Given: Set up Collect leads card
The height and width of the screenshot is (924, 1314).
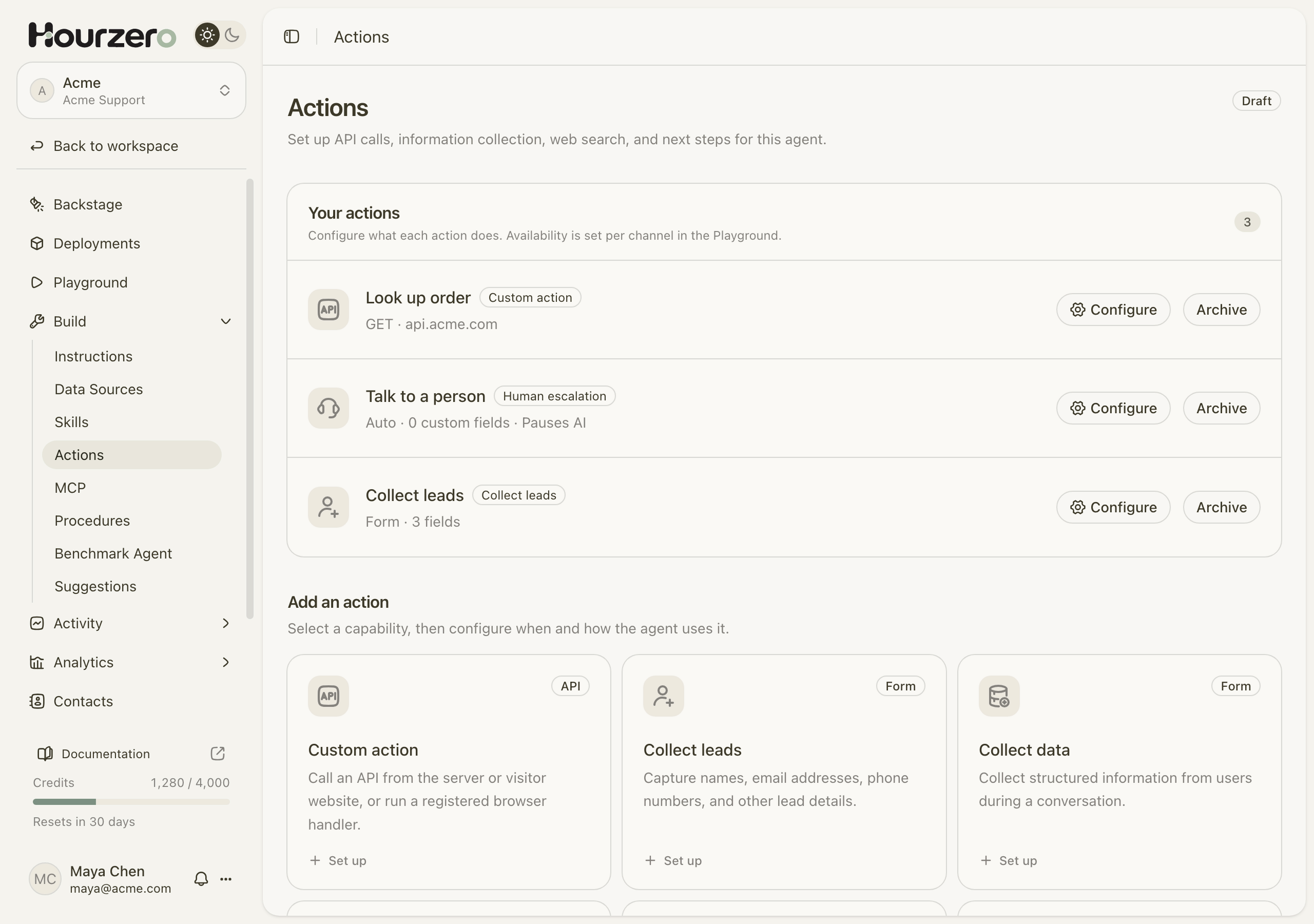Looking at the screenshot, I should [673, 860].
